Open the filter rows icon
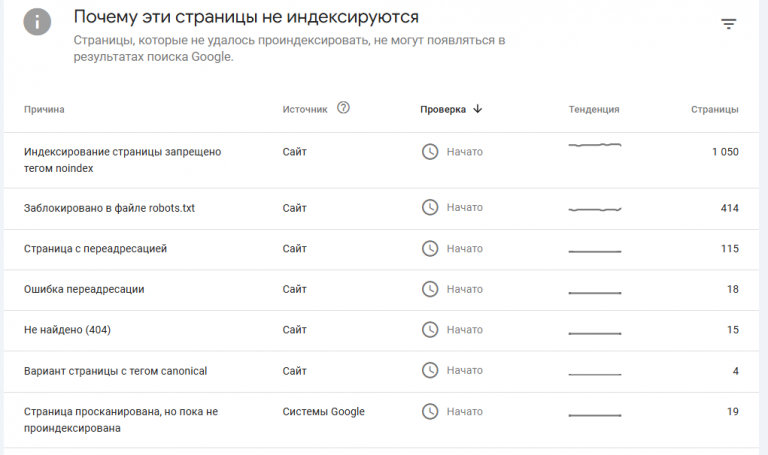This screenshot has height=455, width=768. 729,24
